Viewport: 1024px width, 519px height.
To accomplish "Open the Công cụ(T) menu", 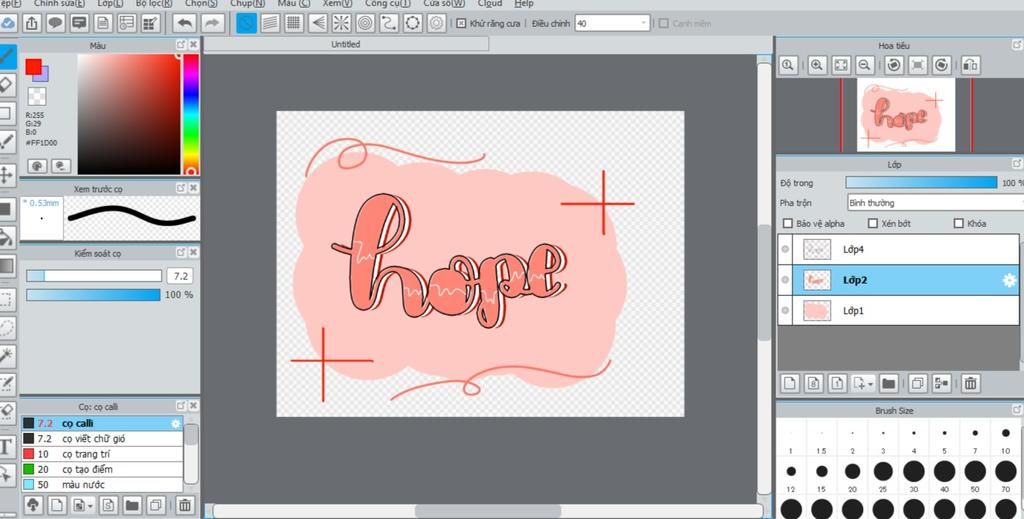I will [x=388, y=4].
